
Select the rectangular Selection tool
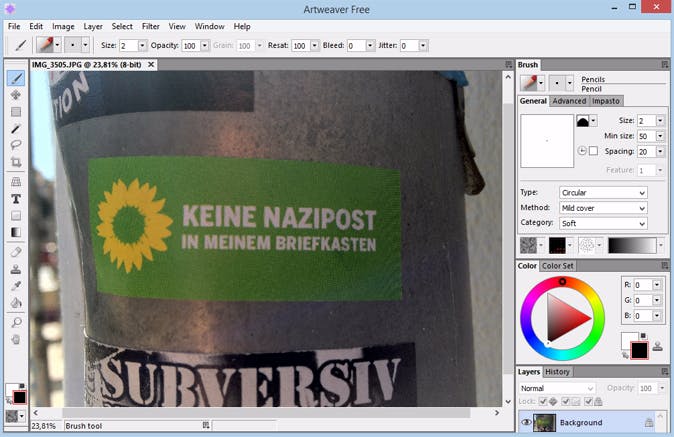(16, 112)
